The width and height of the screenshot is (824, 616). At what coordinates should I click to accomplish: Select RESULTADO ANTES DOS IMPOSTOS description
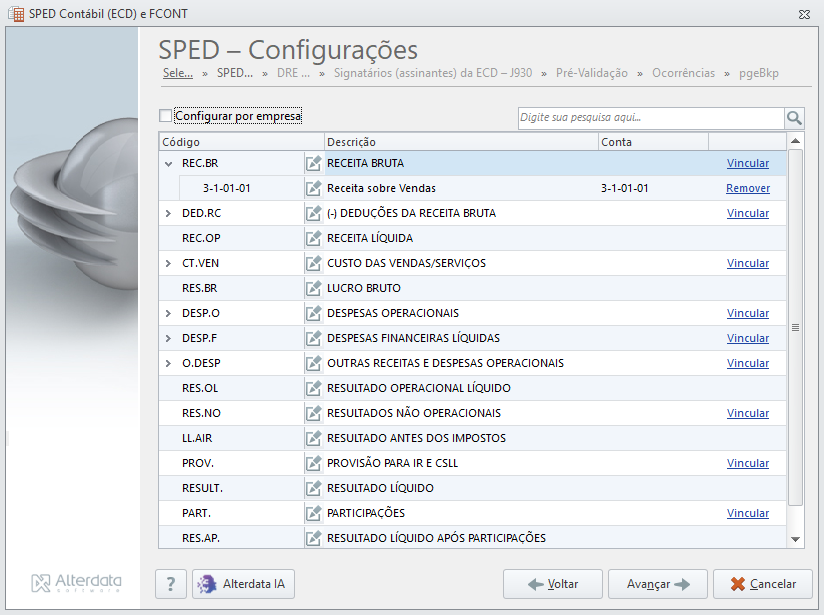pos(416,438)
